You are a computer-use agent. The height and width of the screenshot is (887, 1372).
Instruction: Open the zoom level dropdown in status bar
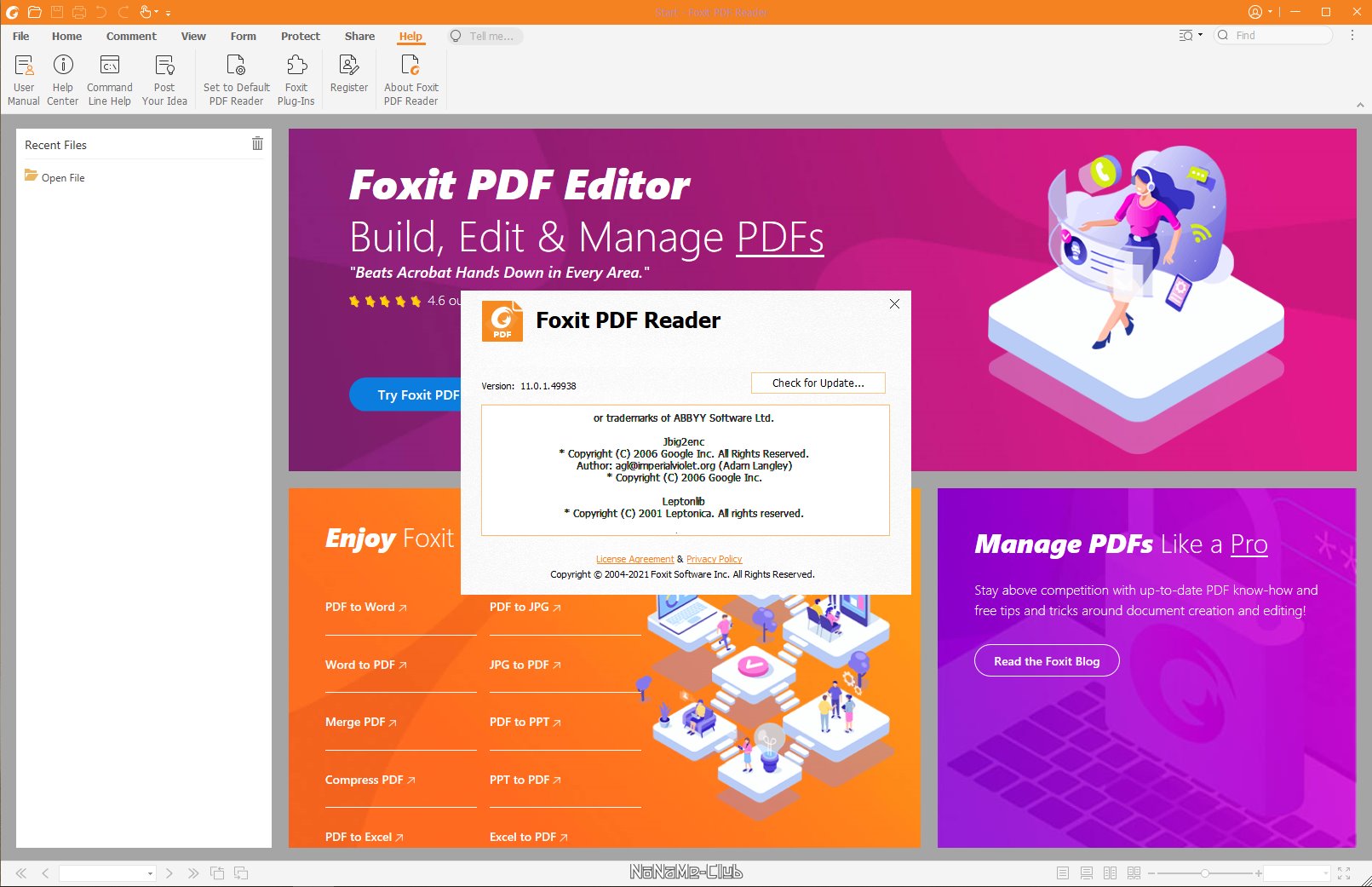(x=1325, y=873)
